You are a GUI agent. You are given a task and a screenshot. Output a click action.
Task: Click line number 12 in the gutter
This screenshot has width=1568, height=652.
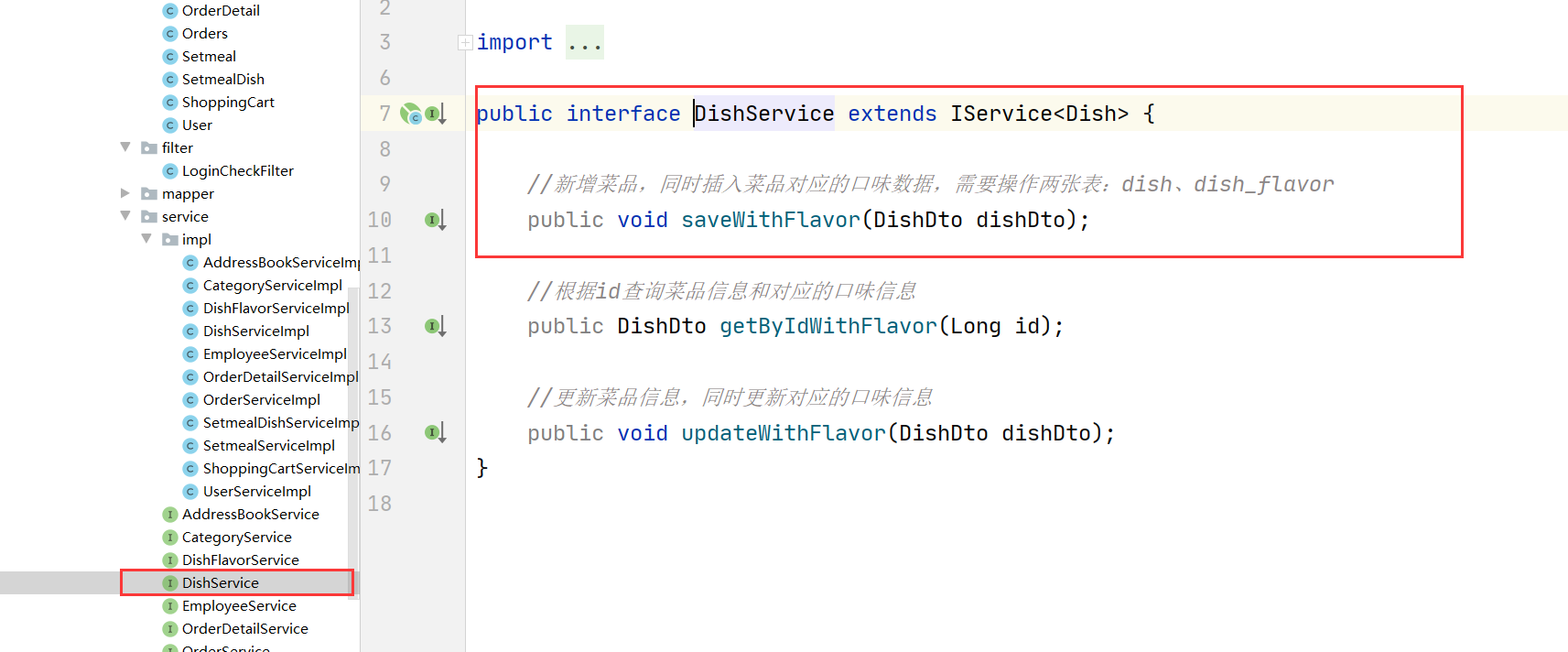[379, 291]
